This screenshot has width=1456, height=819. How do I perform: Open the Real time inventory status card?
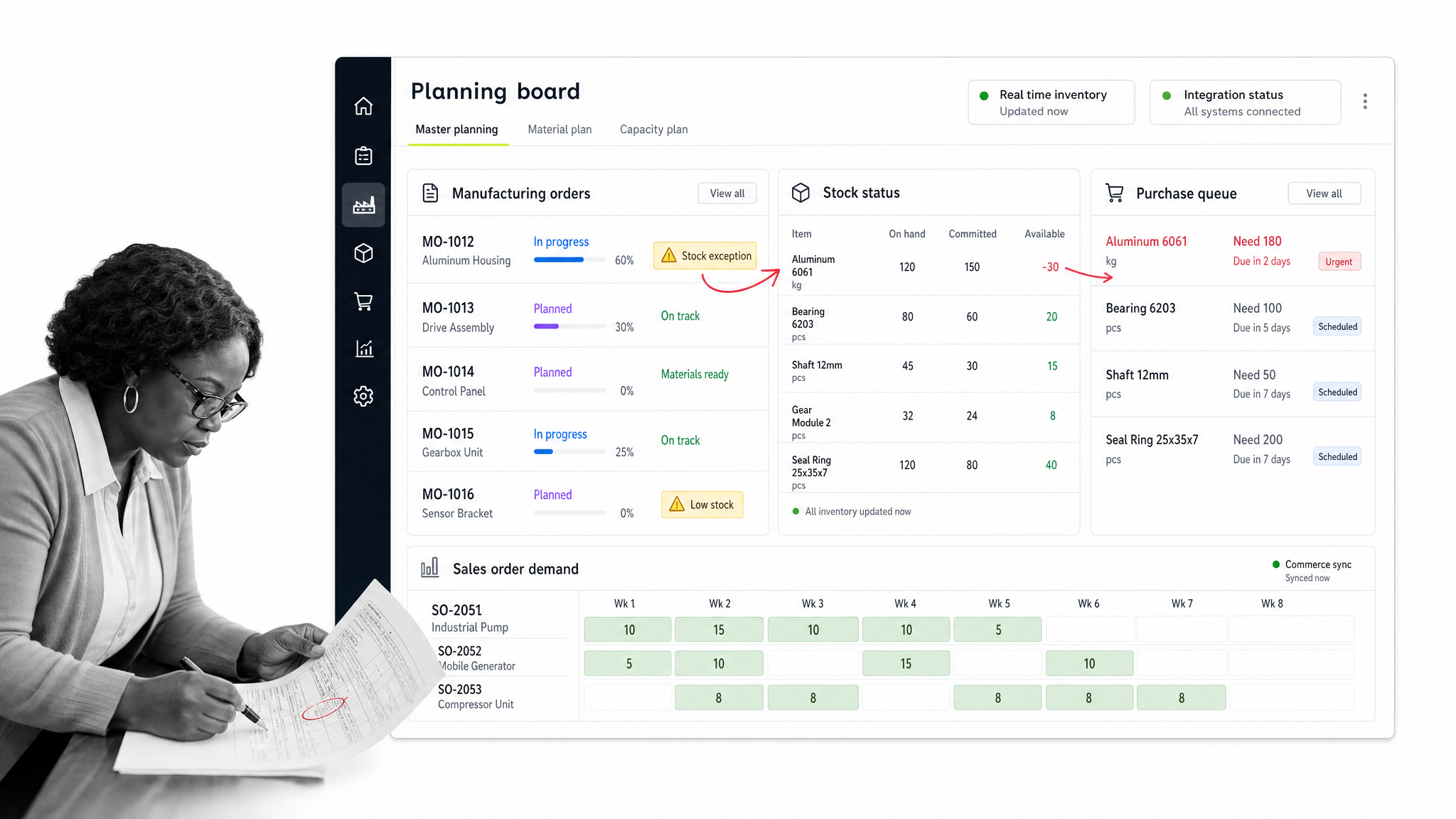tap(1051, 102)
